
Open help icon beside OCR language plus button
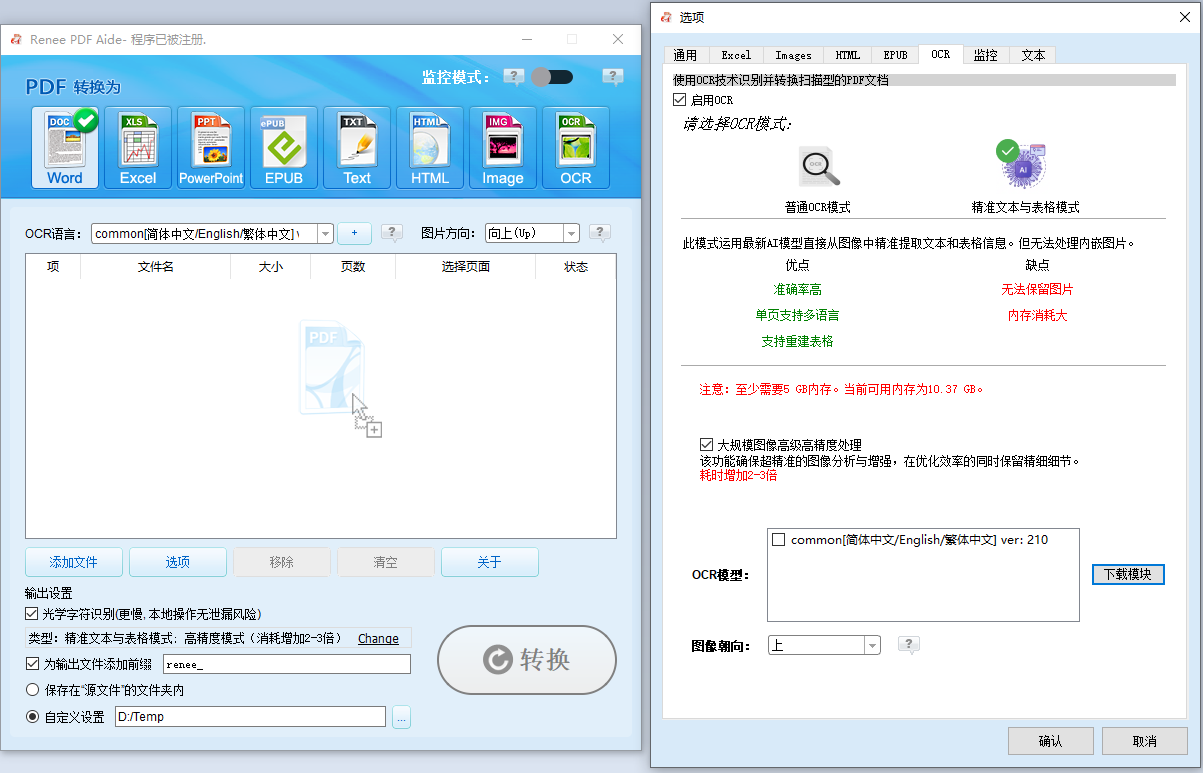point(392,233)
